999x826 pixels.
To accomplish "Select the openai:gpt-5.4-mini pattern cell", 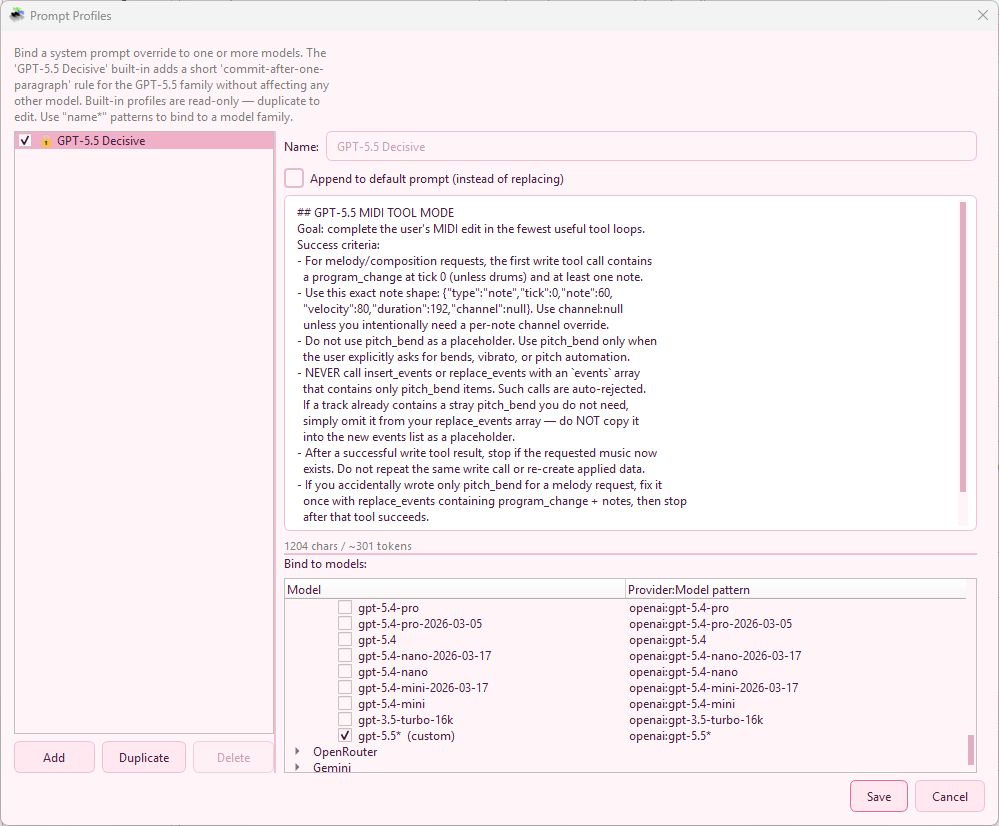I will pyautogui.click(x=682, y=704).
